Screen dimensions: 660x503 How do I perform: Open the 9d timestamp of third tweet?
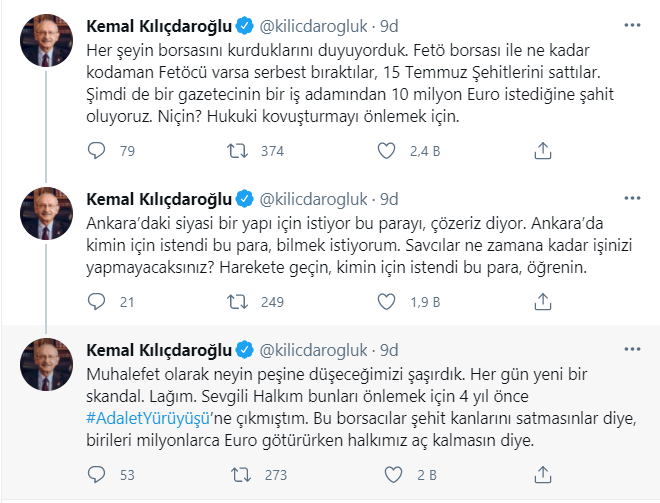click(x=389, y=349)
